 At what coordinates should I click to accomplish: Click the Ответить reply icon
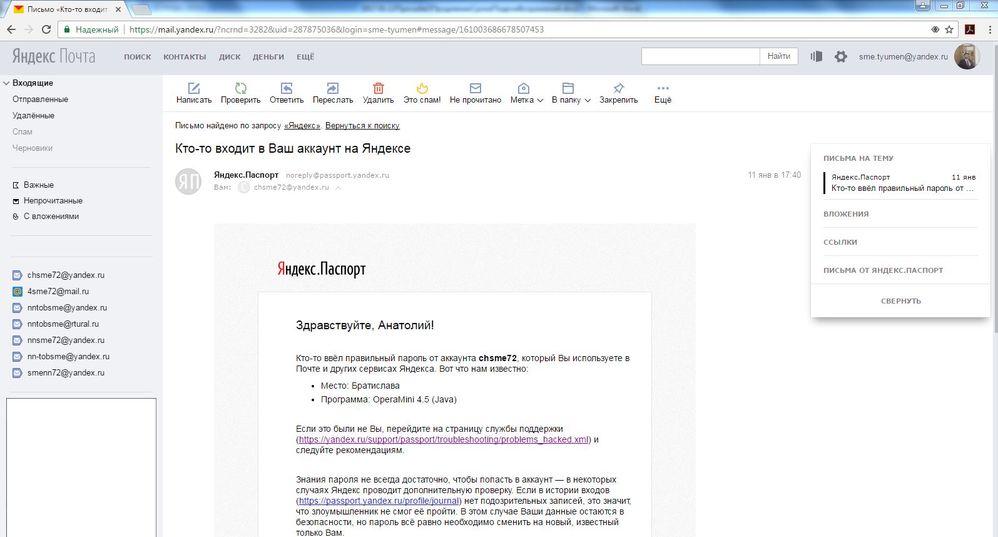pyautogui.click(x=286, y=88)
